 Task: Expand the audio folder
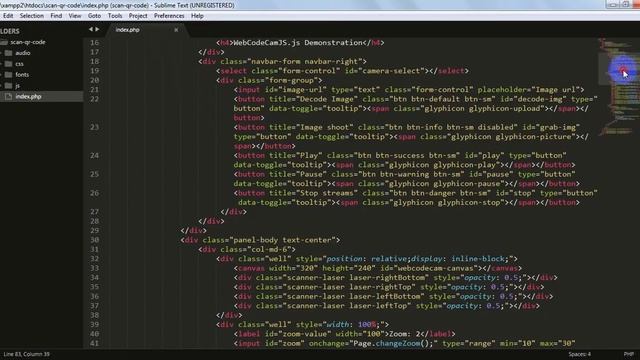tap(1, 53)
